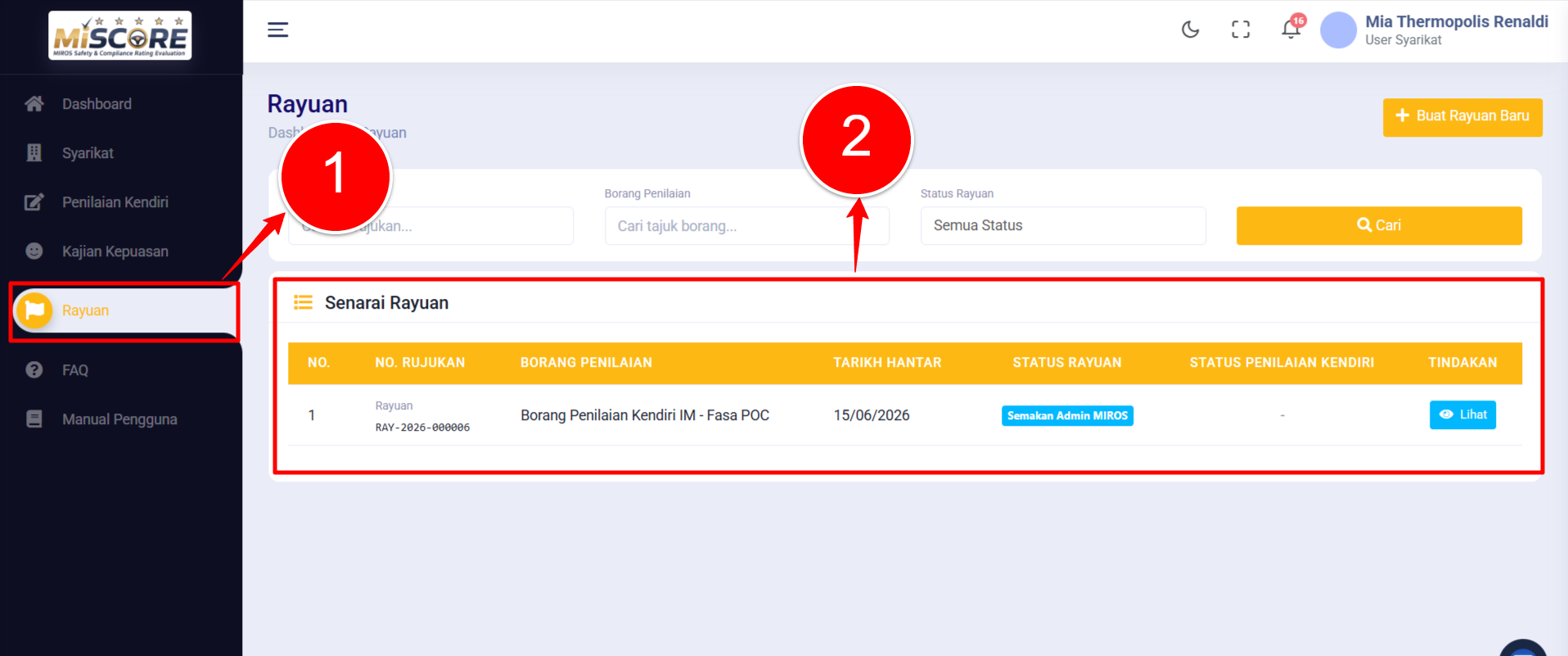This screenshot has width=1568, height=656.
Task: Toggle the sidebar hamburger menu
Action: tap(278, 30)
